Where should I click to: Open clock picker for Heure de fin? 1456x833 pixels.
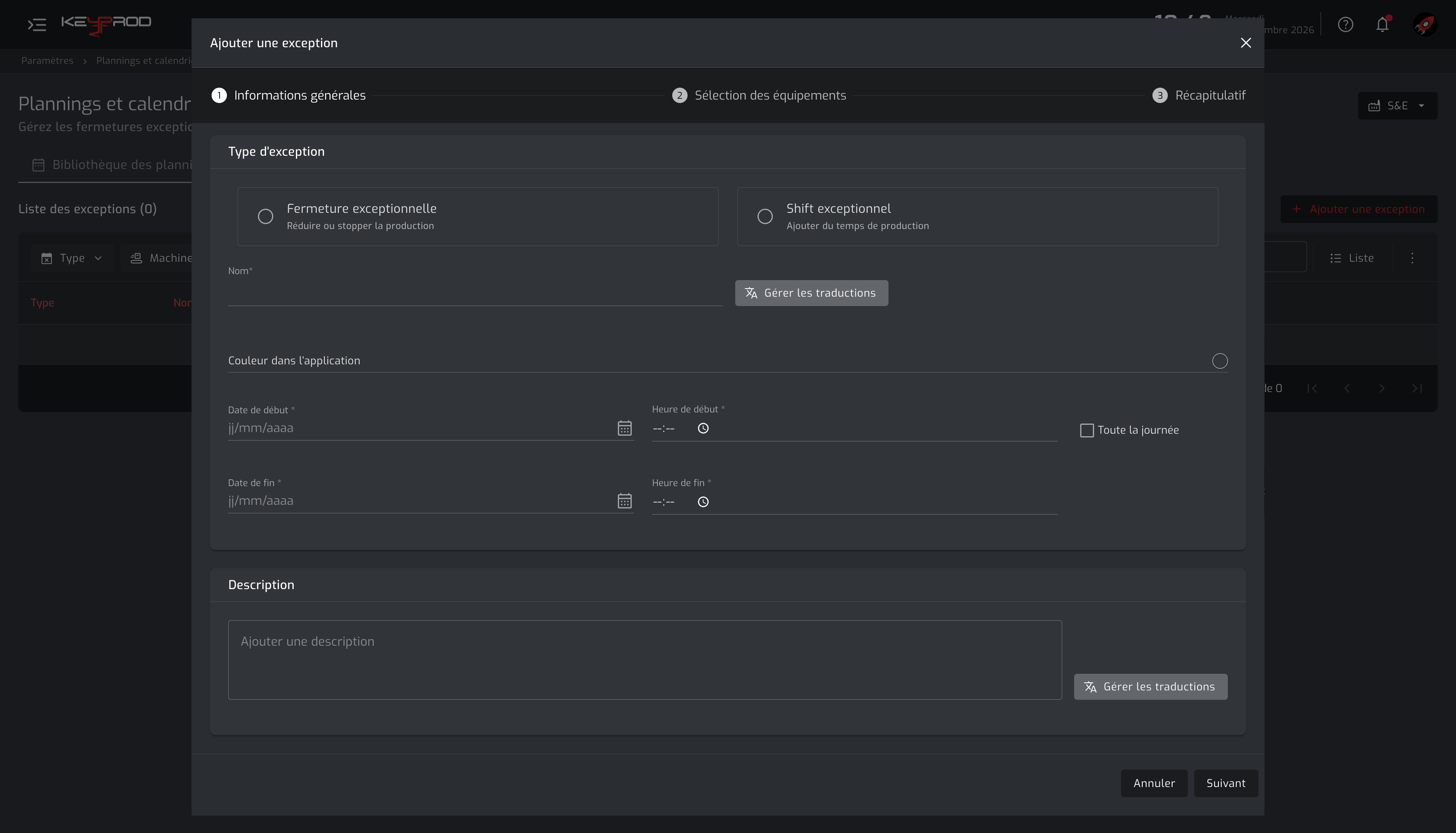[703, 502]
